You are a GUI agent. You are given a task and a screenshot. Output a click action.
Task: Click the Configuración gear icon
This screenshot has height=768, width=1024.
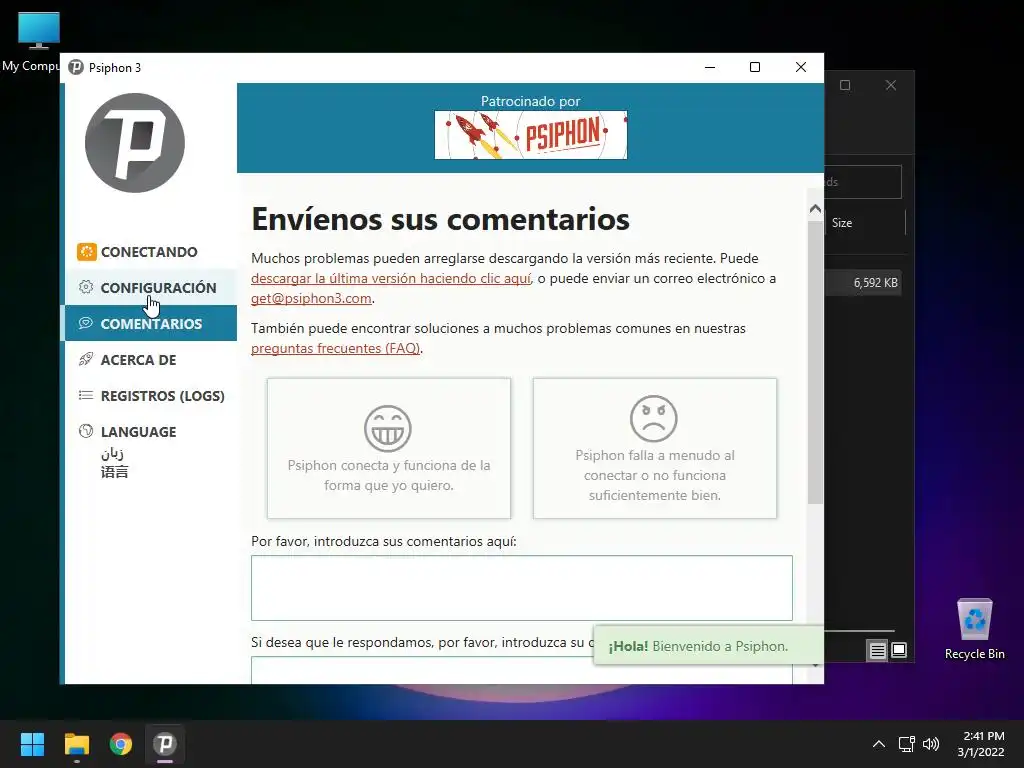pyautogui.click(x=86, y=287)
